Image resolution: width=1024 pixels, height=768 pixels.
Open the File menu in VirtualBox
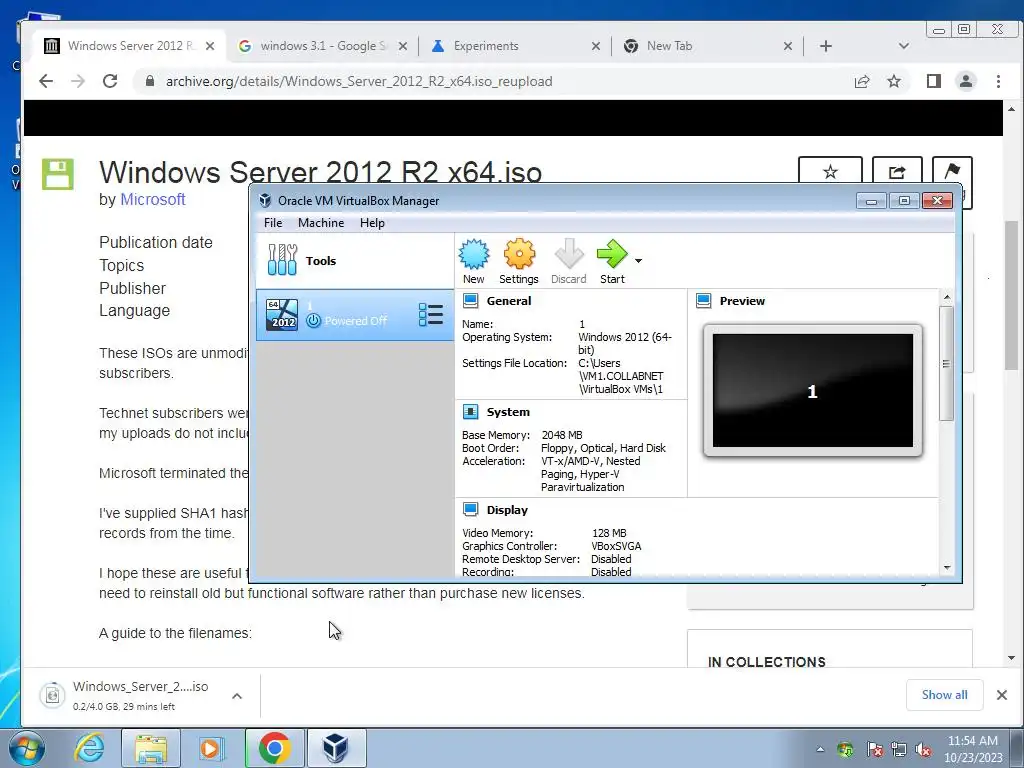pos(273,223)
